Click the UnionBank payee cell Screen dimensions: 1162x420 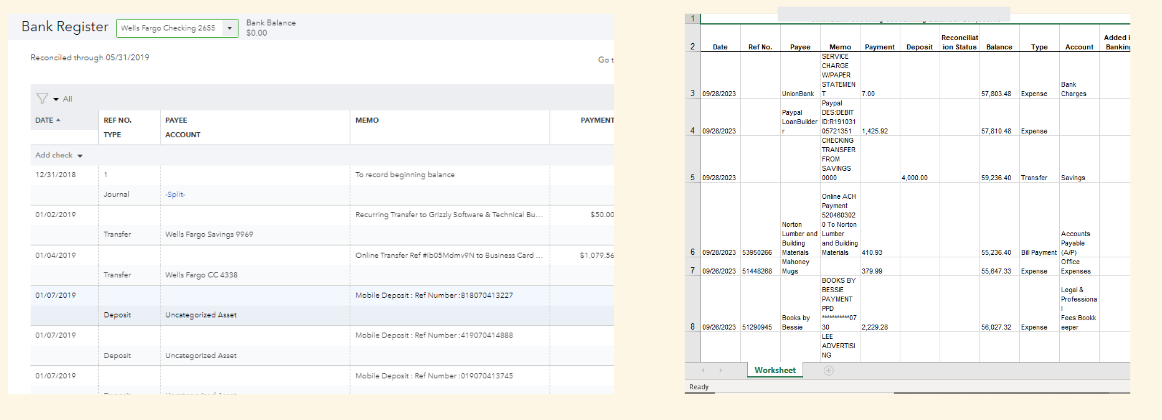pos(798,93)
